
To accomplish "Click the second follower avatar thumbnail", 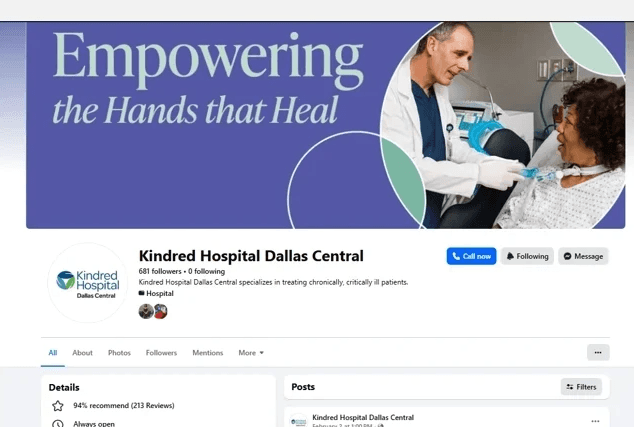I will click(161, 311).
